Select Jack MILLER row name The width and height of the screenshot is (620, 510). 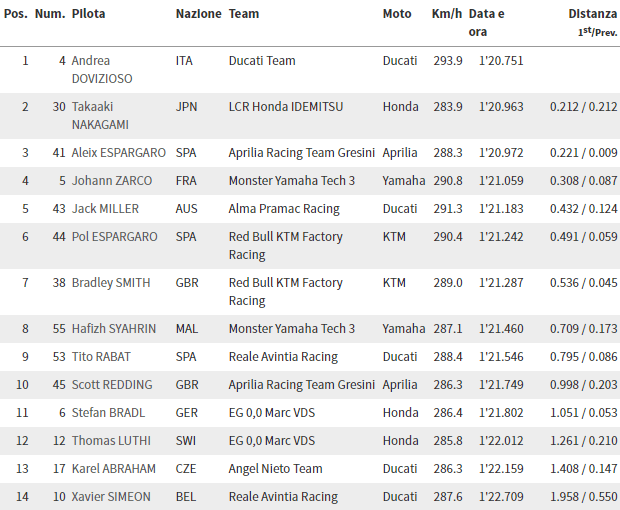(x=105, y=209)
